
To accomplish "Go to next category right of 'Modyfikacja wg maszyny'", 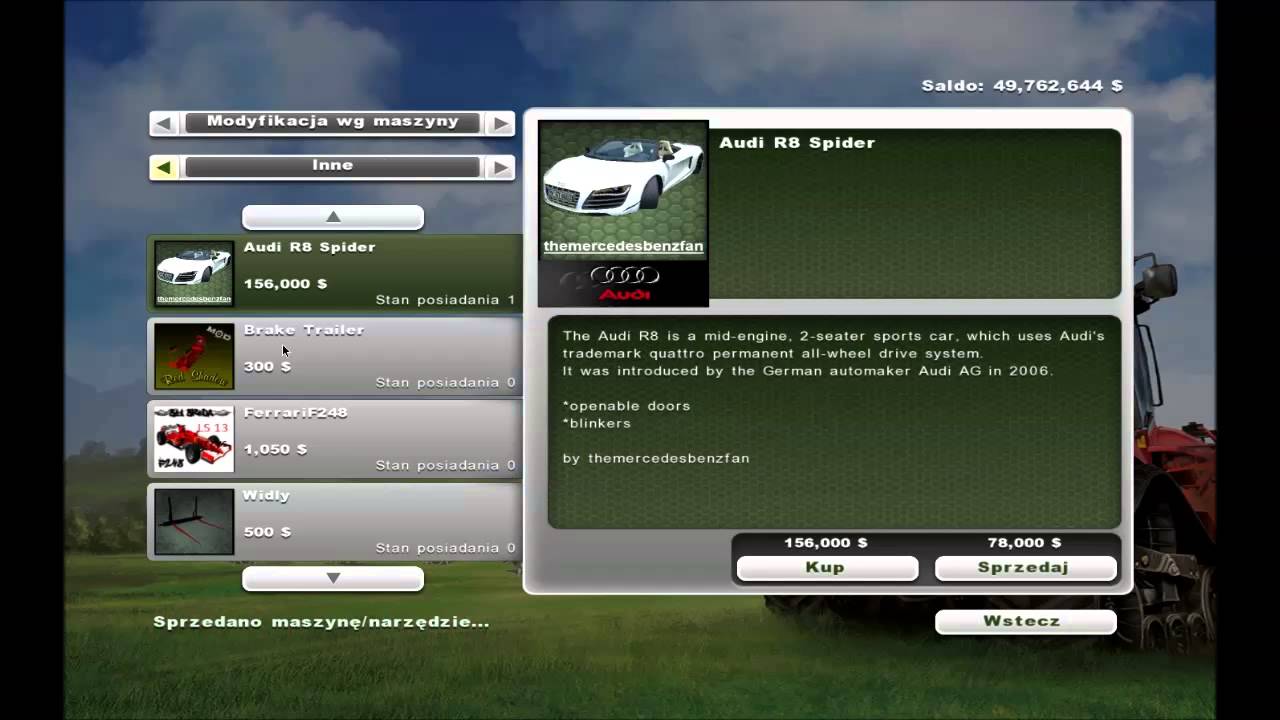I will (x=500, y=123).
